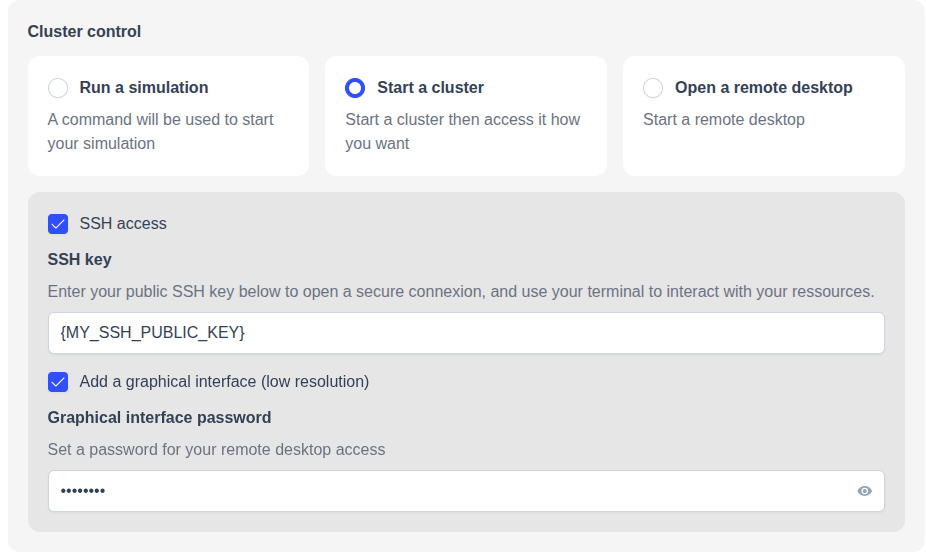Select the Open a remote desktop radio button
The image size is (926, 554).
[x=653, y=88]
